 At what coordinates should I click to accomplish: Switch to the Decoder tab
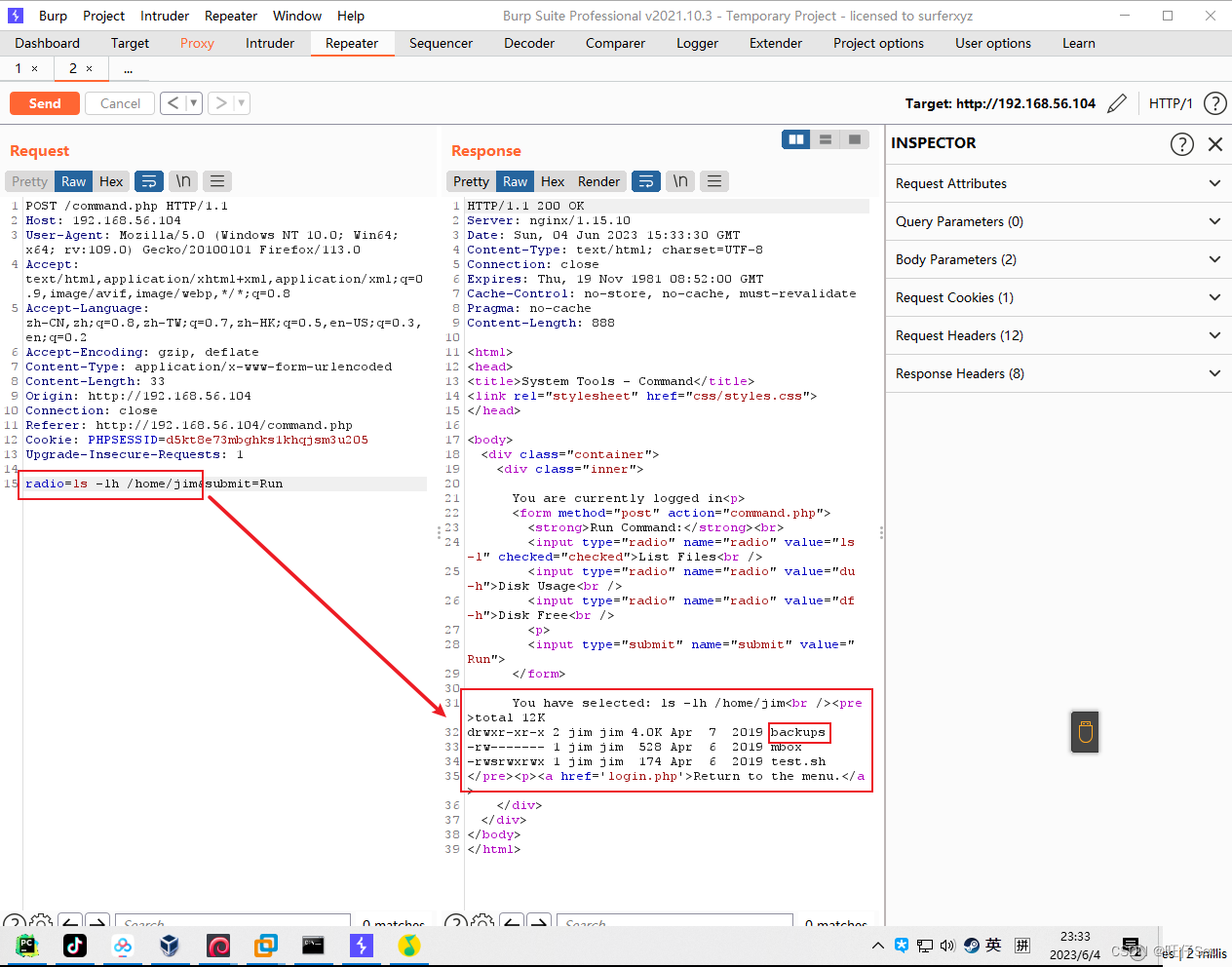[529, 43]
